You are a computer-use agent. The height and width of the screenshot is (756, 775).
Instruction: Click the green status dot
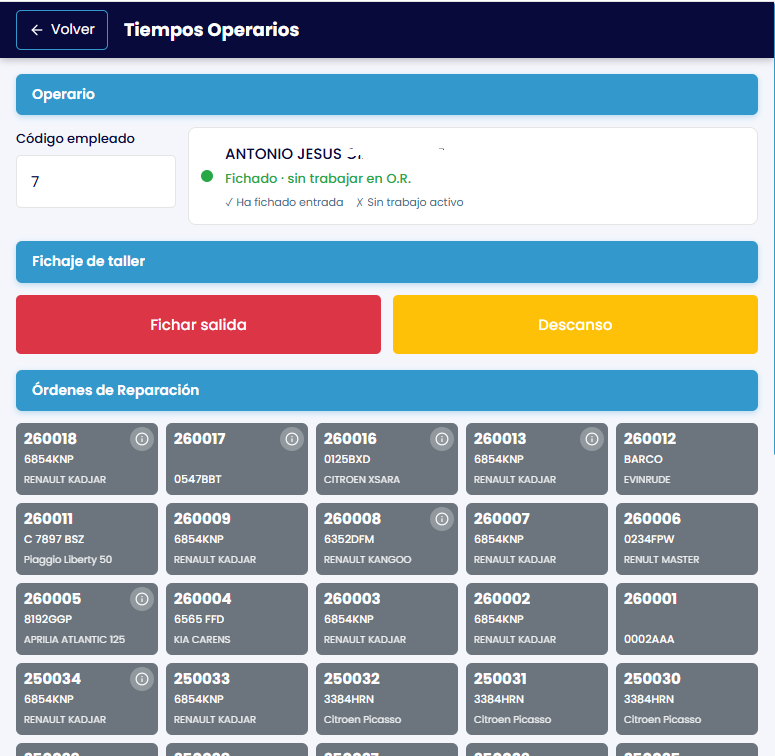coord(207,176)
